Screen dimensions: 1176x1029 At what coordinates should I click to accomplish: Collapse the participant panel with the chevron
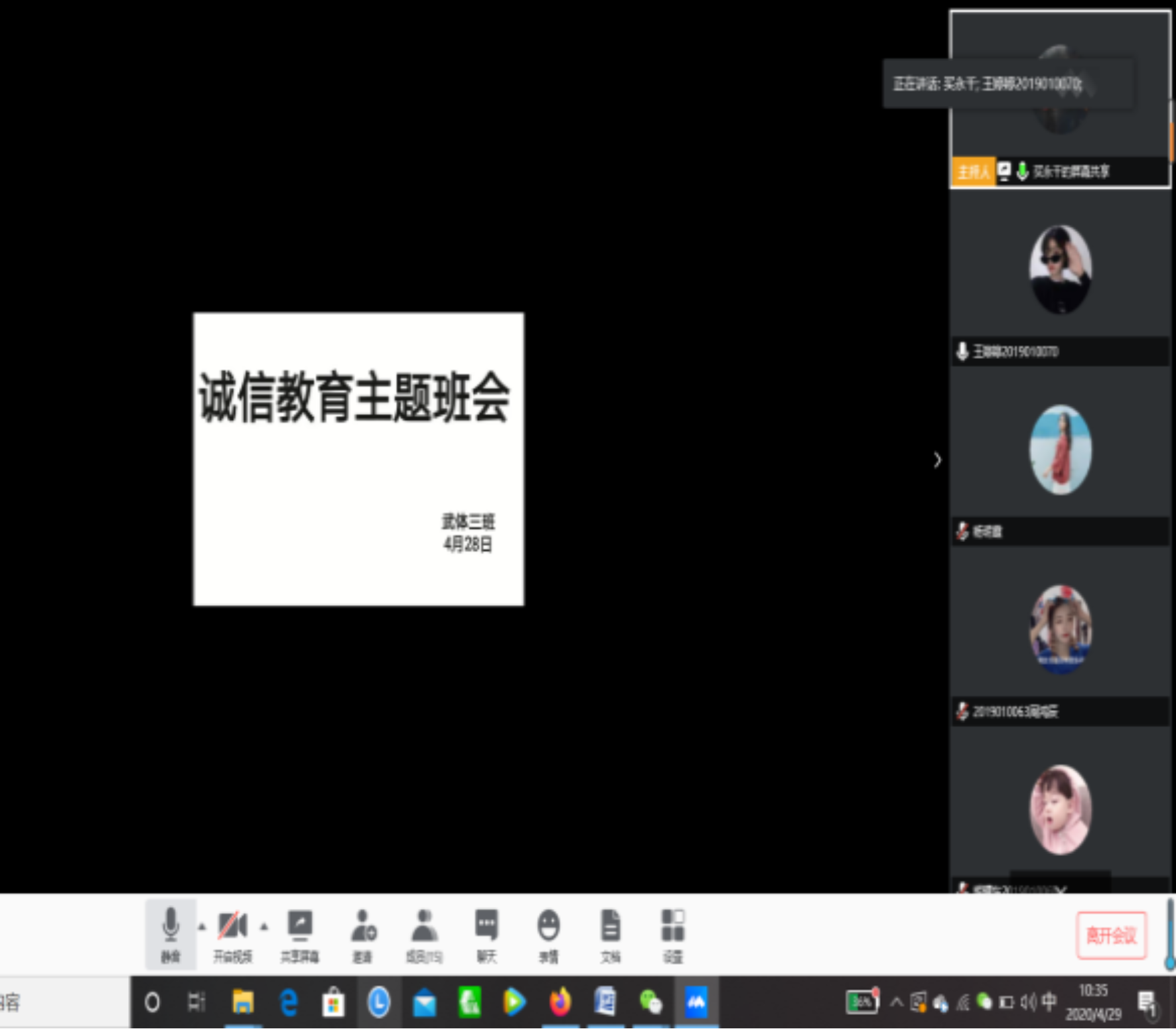point(936,460)
